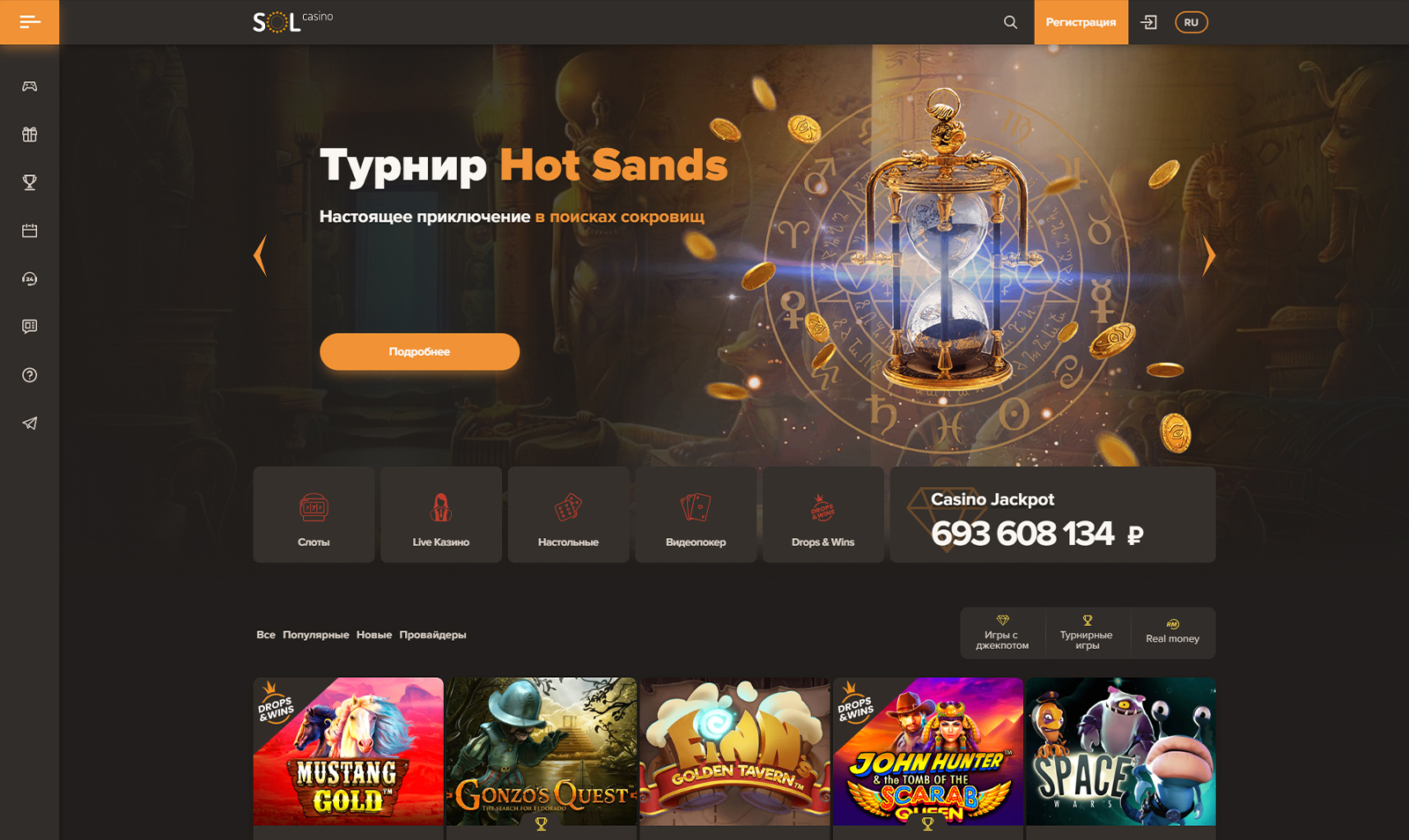Toggle the Игры с джекпотом filter
Image resolution: width=1409 pixels, height=840 pixels.
click(1002, 632)
